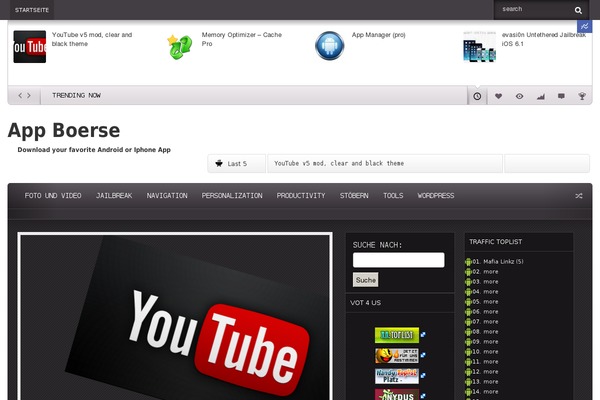
Task: Click the TRENDING NOW label
Action: click(x=77, y=95)
